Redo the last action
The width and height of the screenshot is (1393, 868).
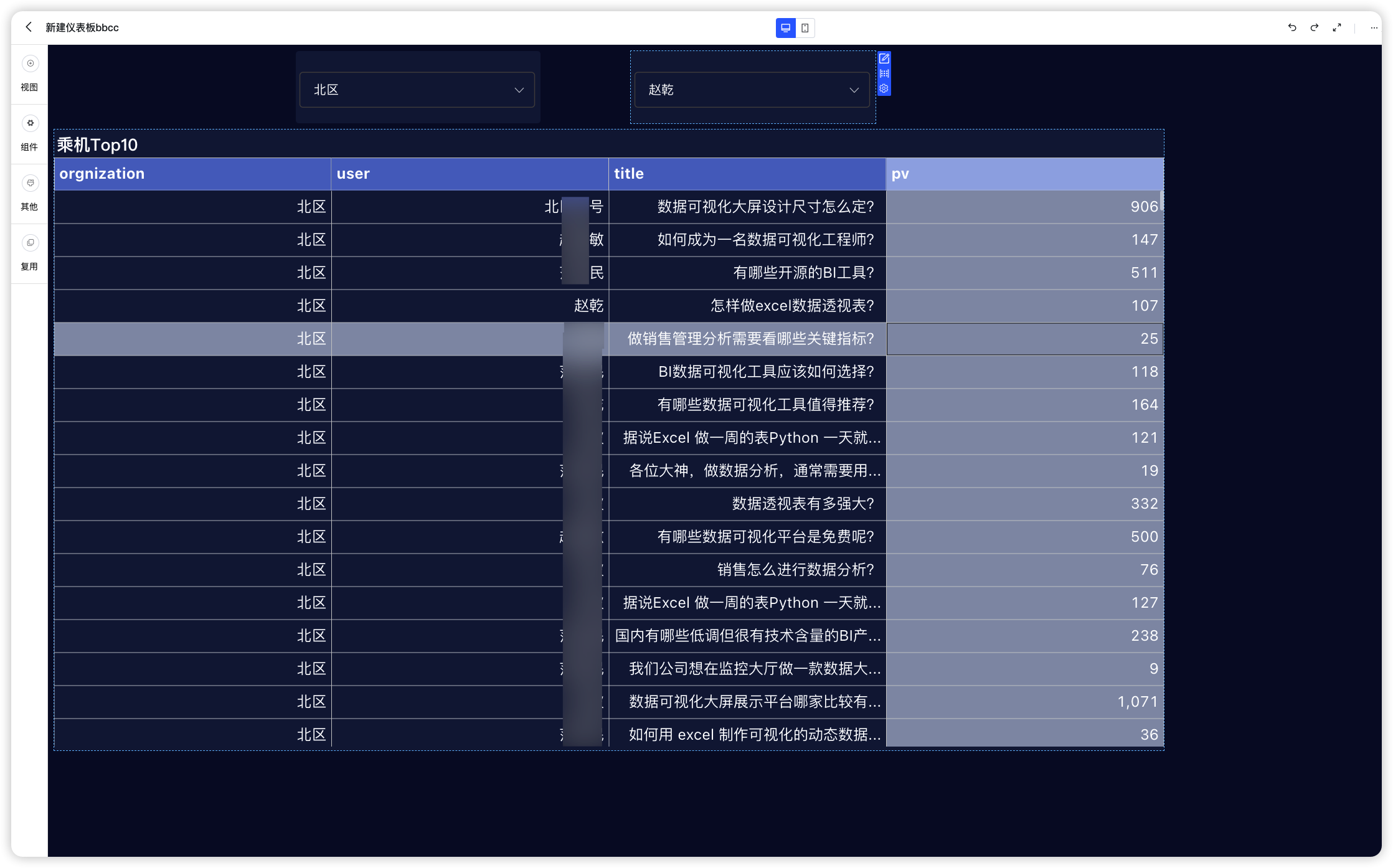click(x=1314, y=27)
